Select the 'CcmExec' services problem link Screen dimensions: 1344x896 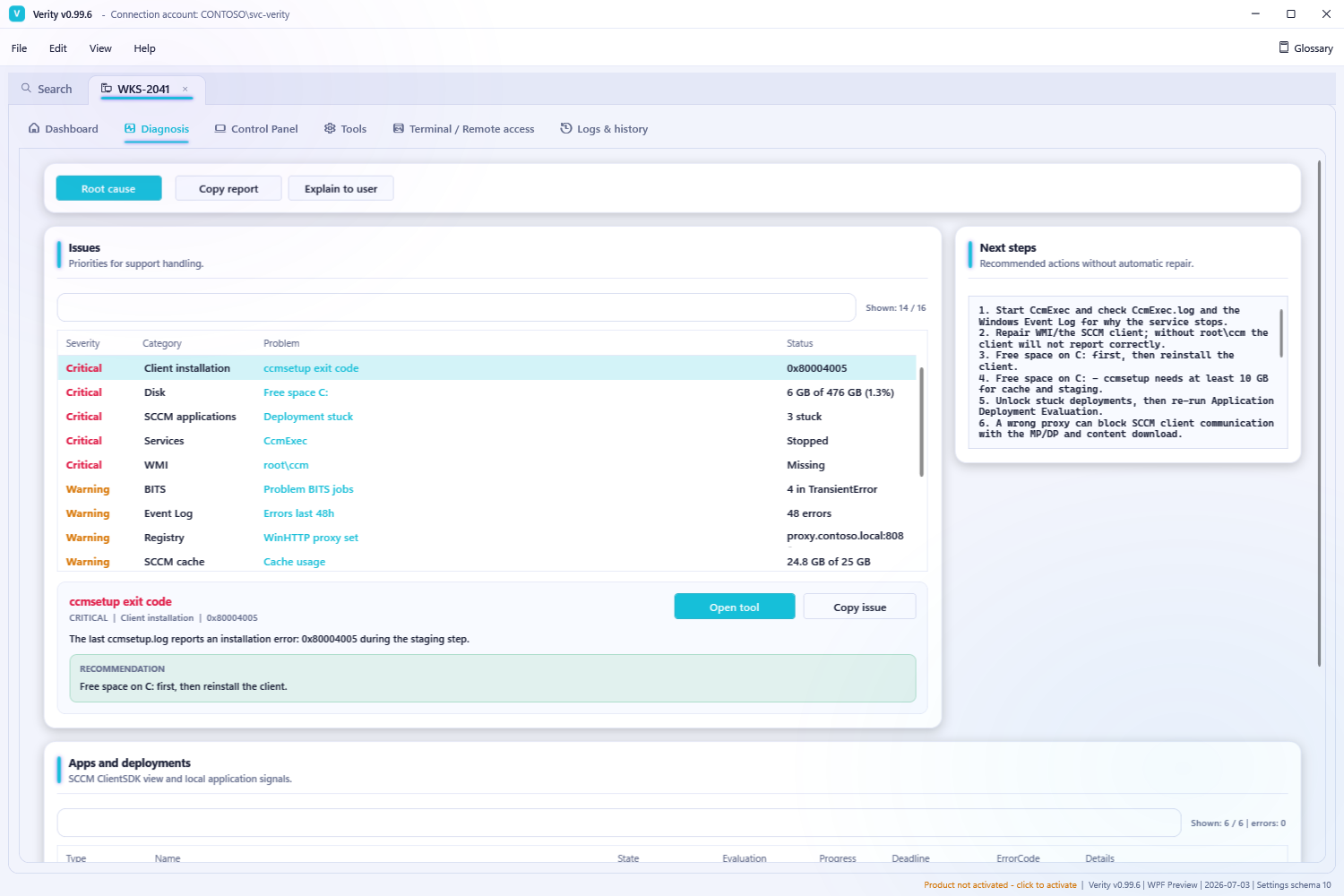point(285,441)
